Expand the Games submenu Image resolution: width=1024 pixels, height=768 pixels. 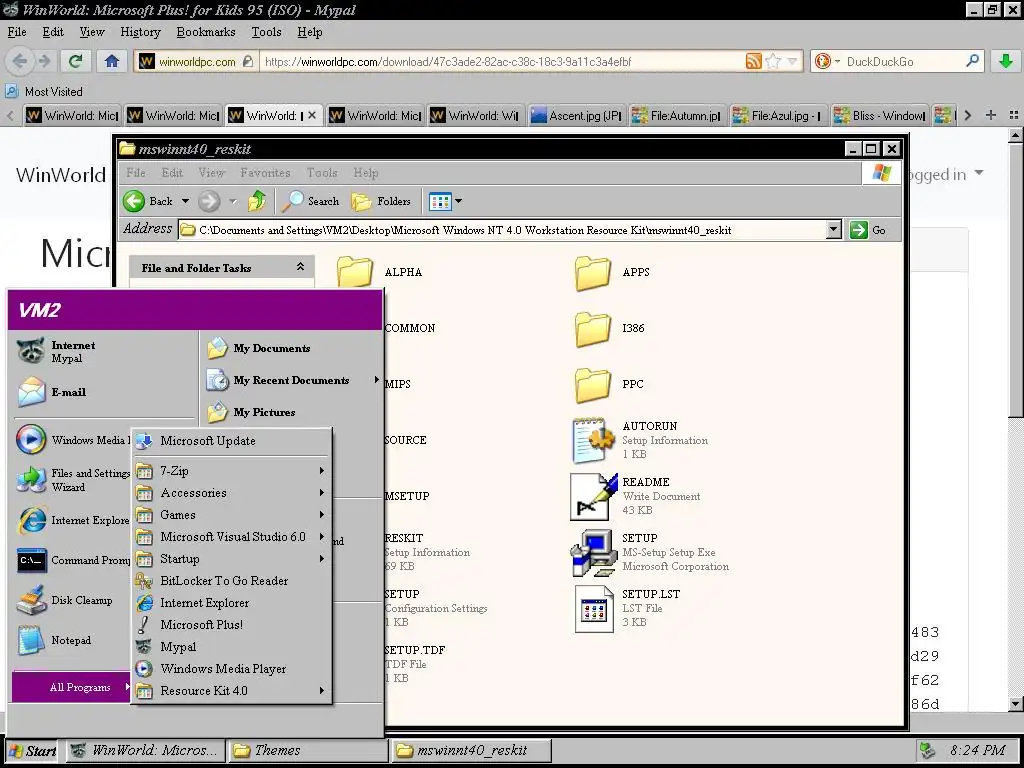(x=231, y=515)
